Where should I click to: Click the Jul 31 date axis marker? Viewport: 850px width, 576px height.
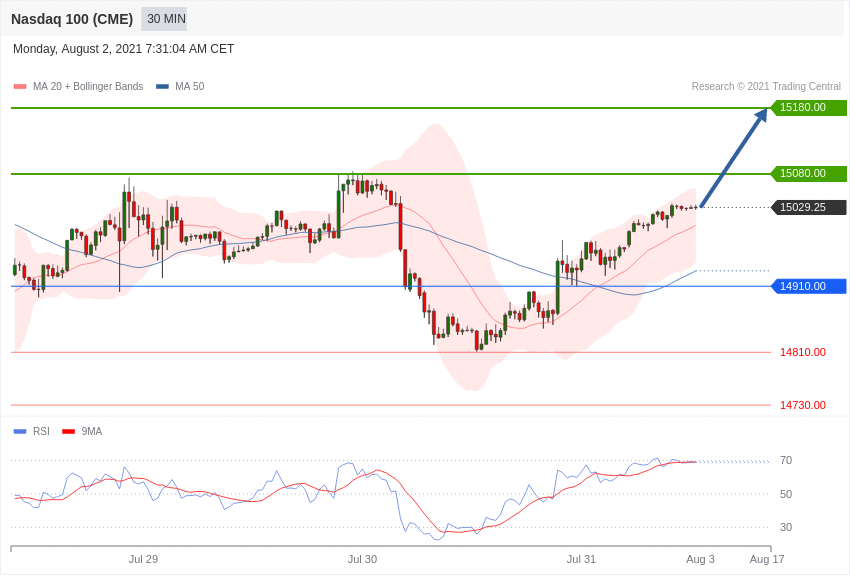[581, 559]
